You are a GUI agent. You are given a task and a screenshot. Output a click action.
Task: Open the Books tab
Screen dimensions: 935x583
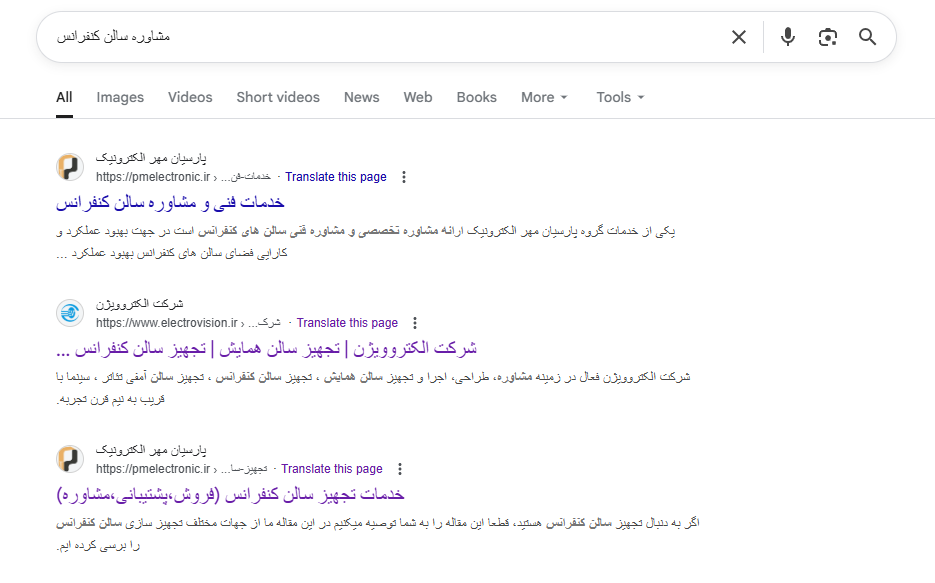476,97
